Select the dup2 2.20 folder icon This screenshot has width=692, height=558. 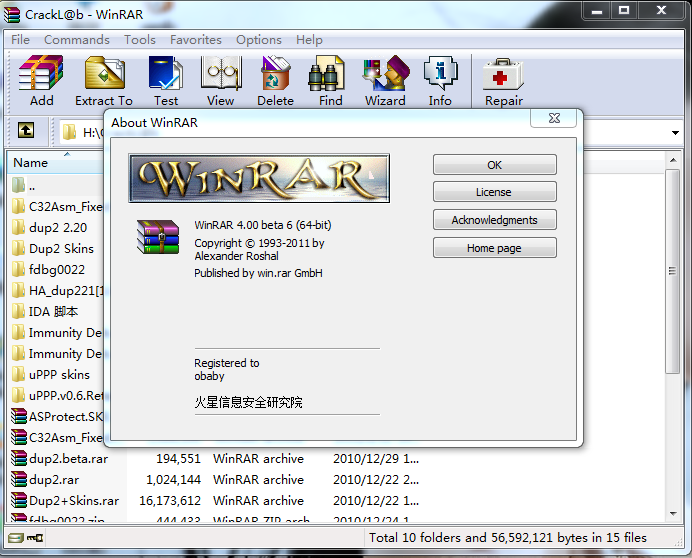click(x=19, y=227)
